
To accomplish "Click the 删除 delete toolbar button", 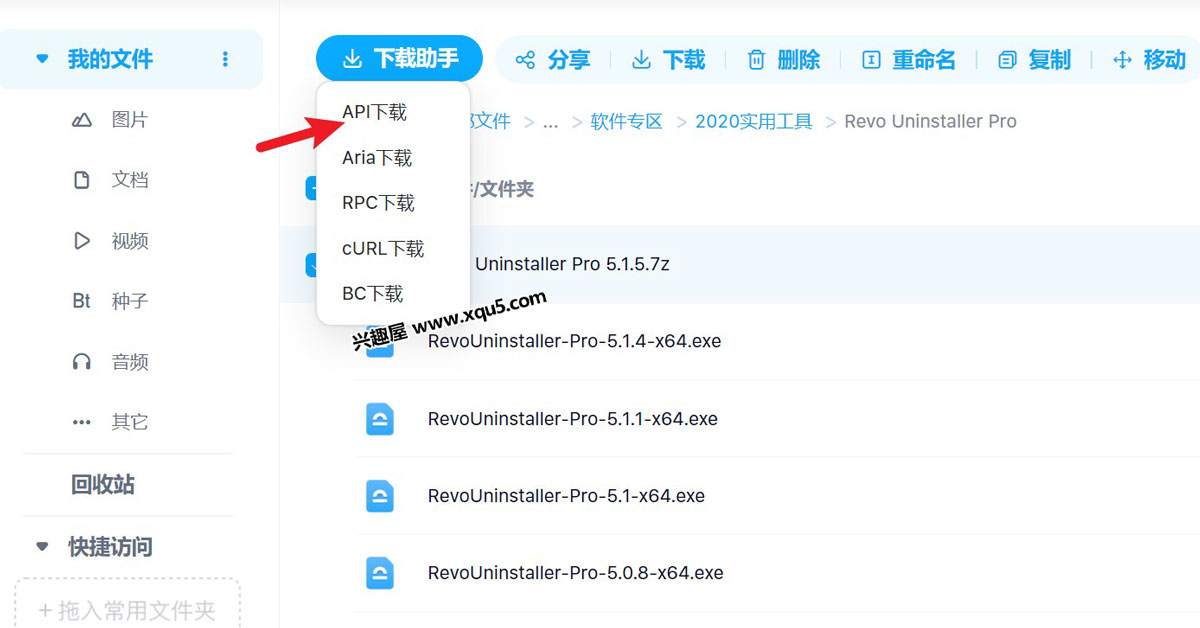I will click(784, 60).
